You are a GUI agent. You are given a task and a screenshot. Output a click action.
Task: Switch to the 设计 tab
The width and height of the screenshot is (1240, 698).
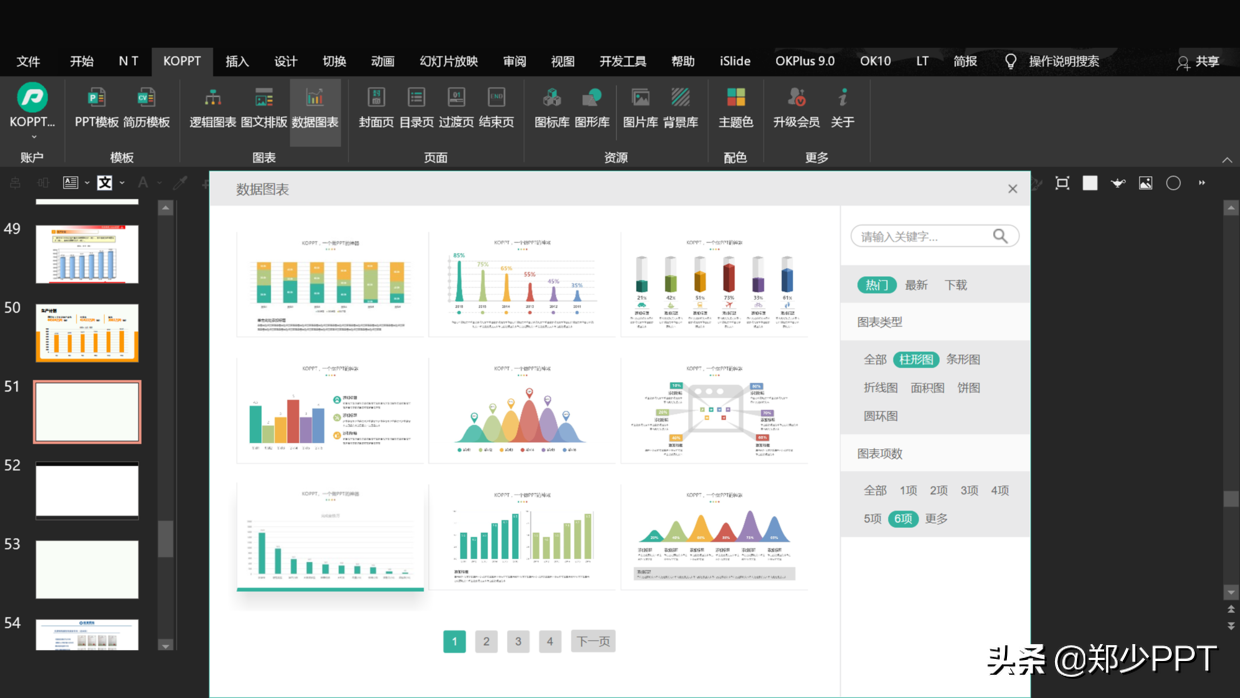(x=286, y=61)
